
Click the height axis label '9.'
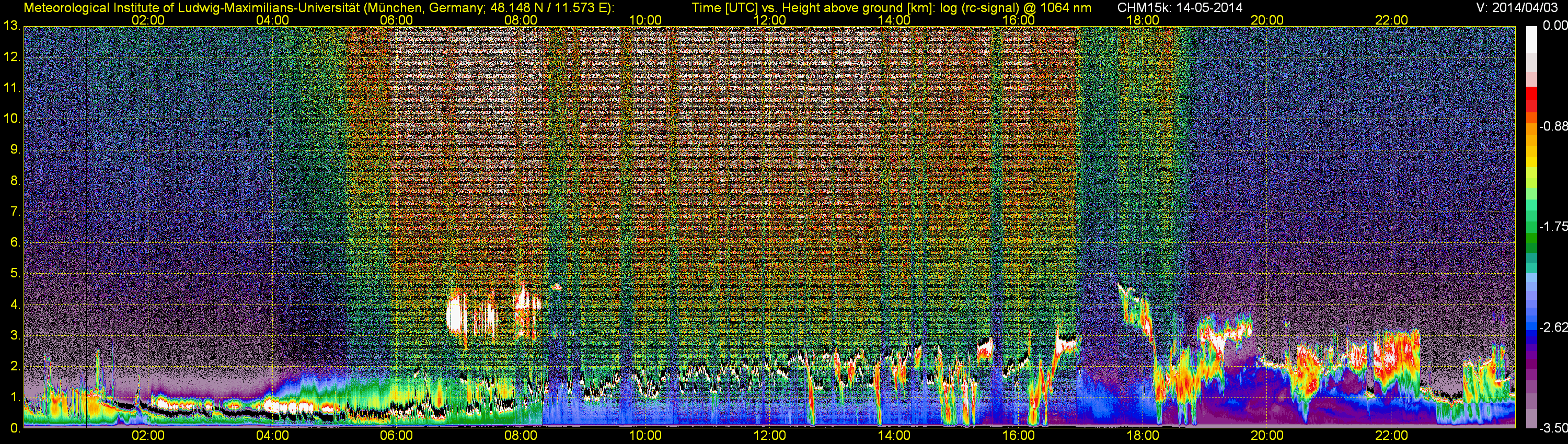pyautogui.click(x=15, y=149)
